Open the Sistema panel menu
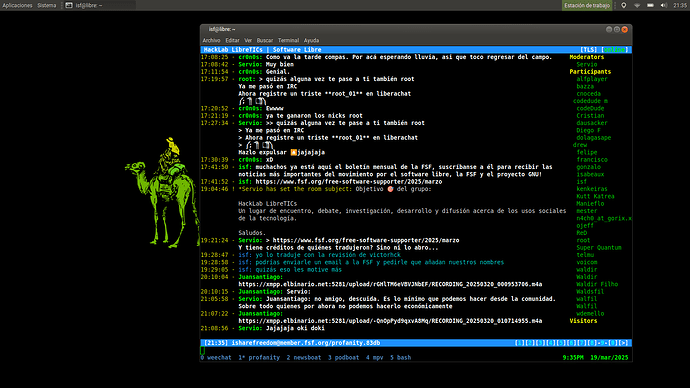Image resolution: width=690 pixels, height=388 pixels. (x=47, y=5)
